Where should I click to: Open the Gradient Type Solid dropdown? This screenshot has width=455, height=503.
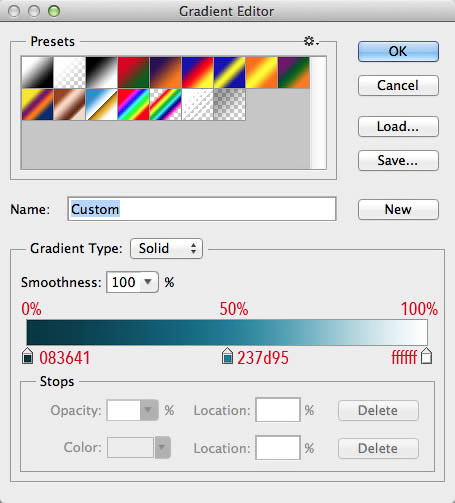(166, 249)
